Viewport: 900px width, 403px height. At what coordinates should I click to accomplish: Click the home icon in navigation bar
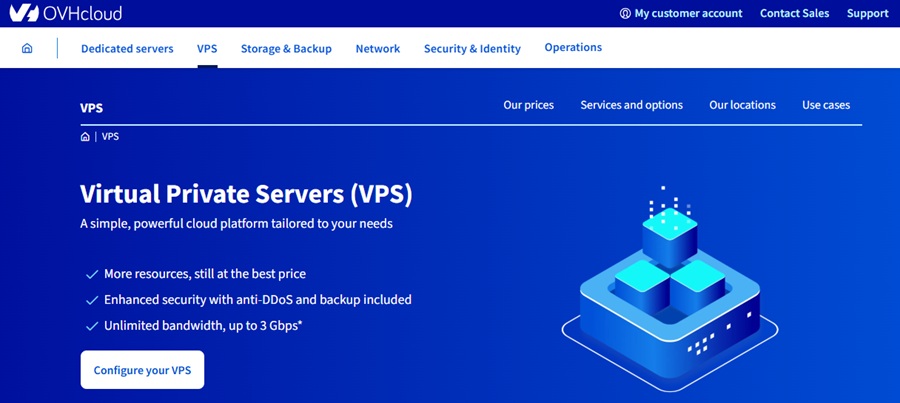tap(27, 48)
